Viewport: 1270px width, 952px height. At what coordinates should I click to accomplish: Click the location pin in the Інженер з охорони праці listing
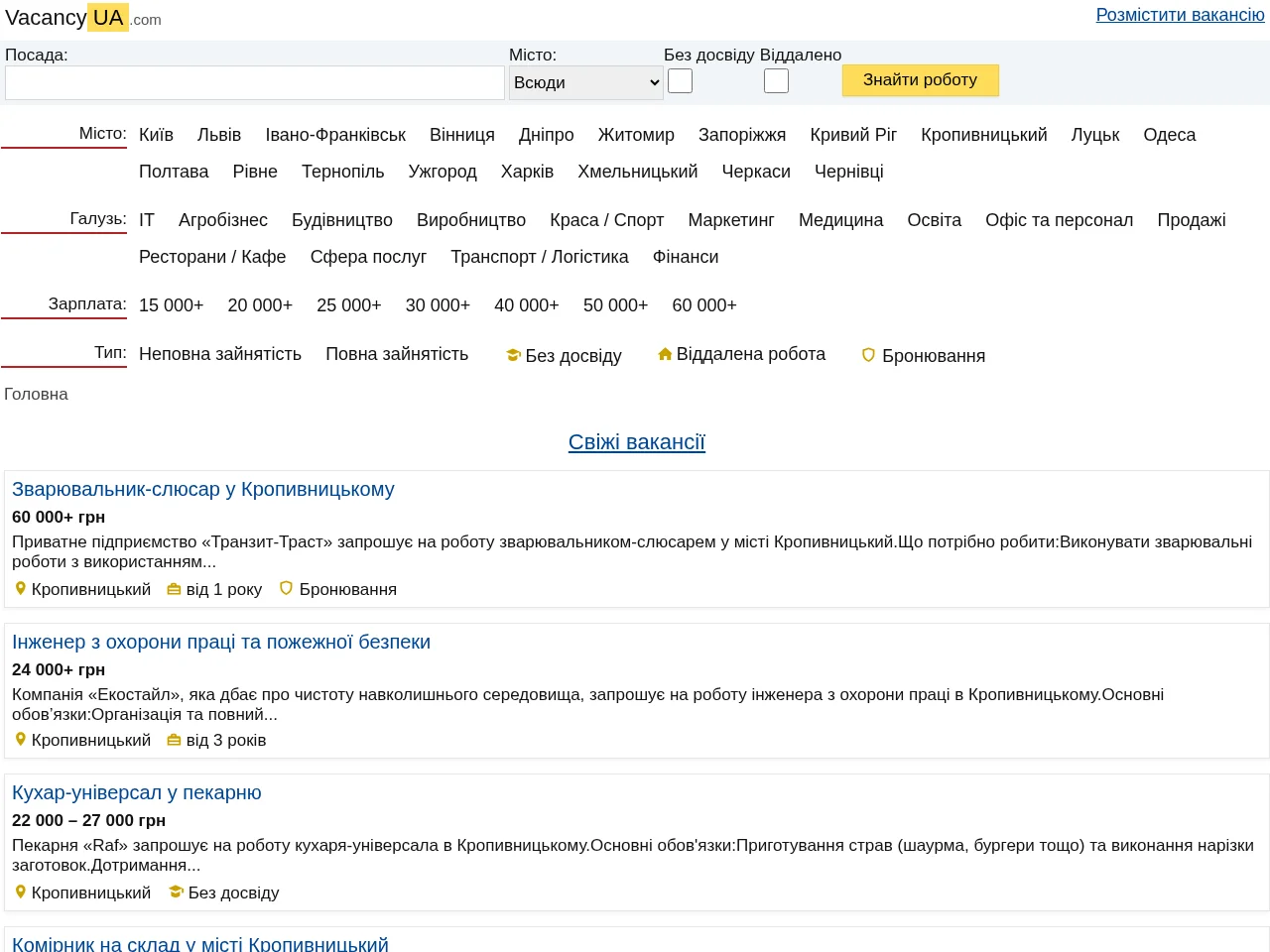coord(20,740)
